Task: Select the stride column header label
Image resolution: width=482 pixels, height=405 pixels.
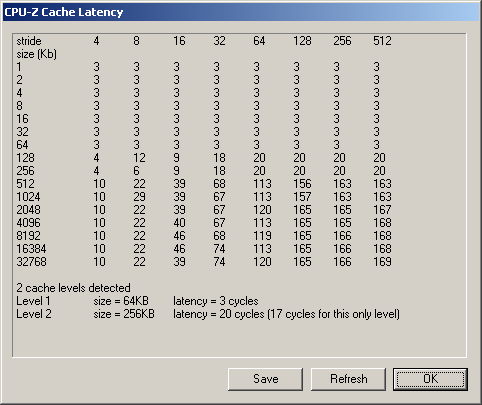Action: point(29,41)
